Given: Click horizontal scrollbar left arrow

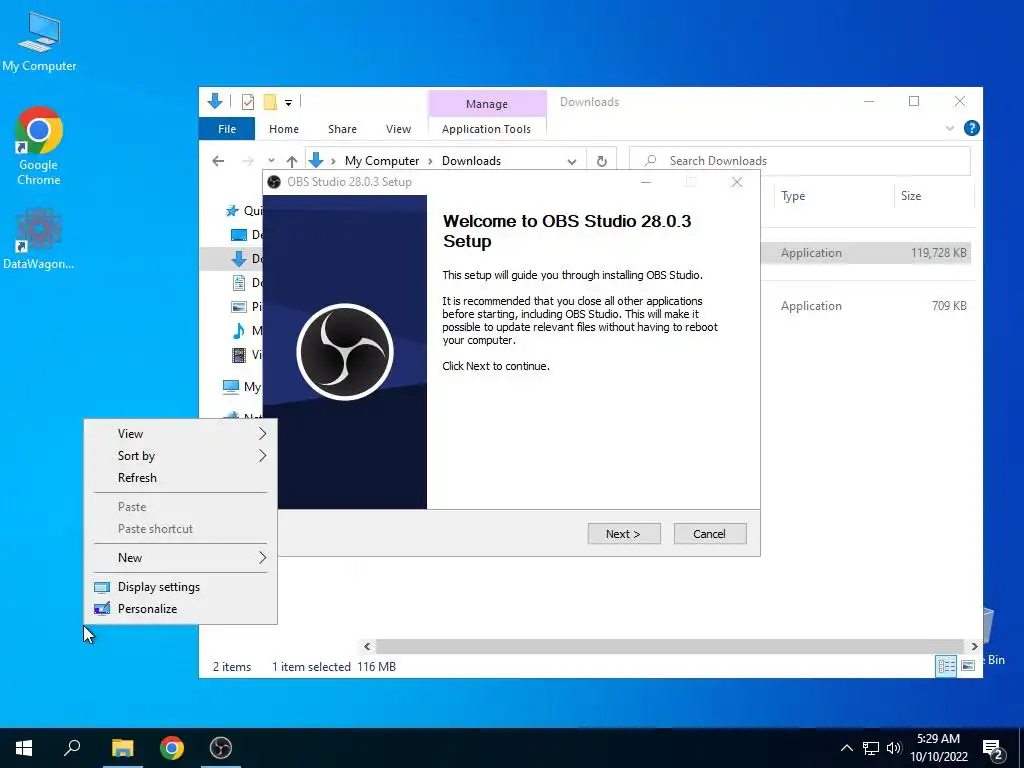Looking at the screenshot, I should pos(367,647).
